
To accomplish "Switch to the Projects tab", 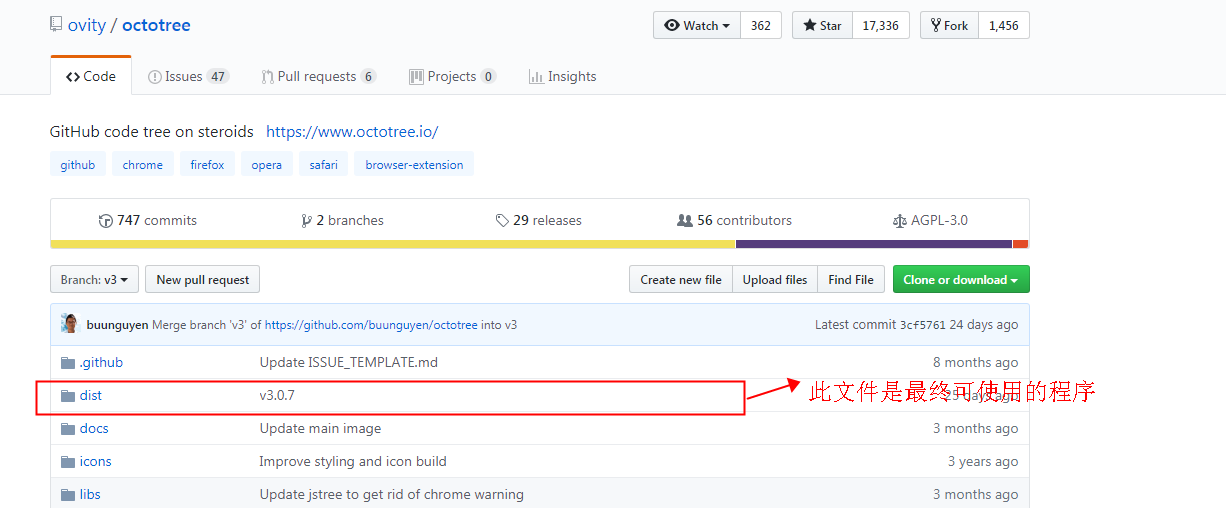I will 452,76.
